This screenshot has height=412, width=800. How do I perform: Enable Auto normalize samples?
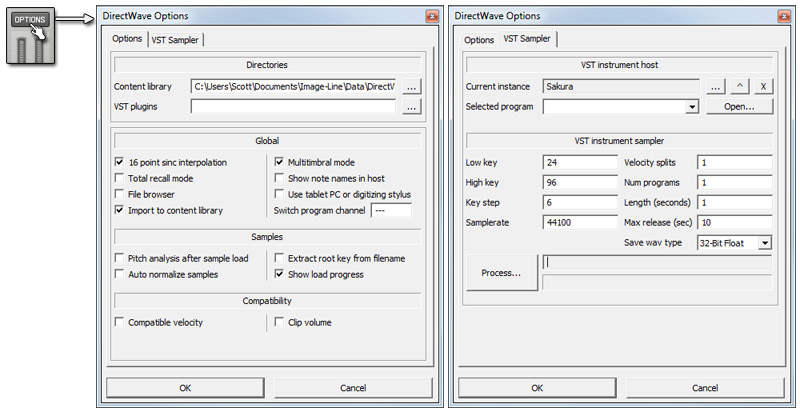click(x=120, y=274)
